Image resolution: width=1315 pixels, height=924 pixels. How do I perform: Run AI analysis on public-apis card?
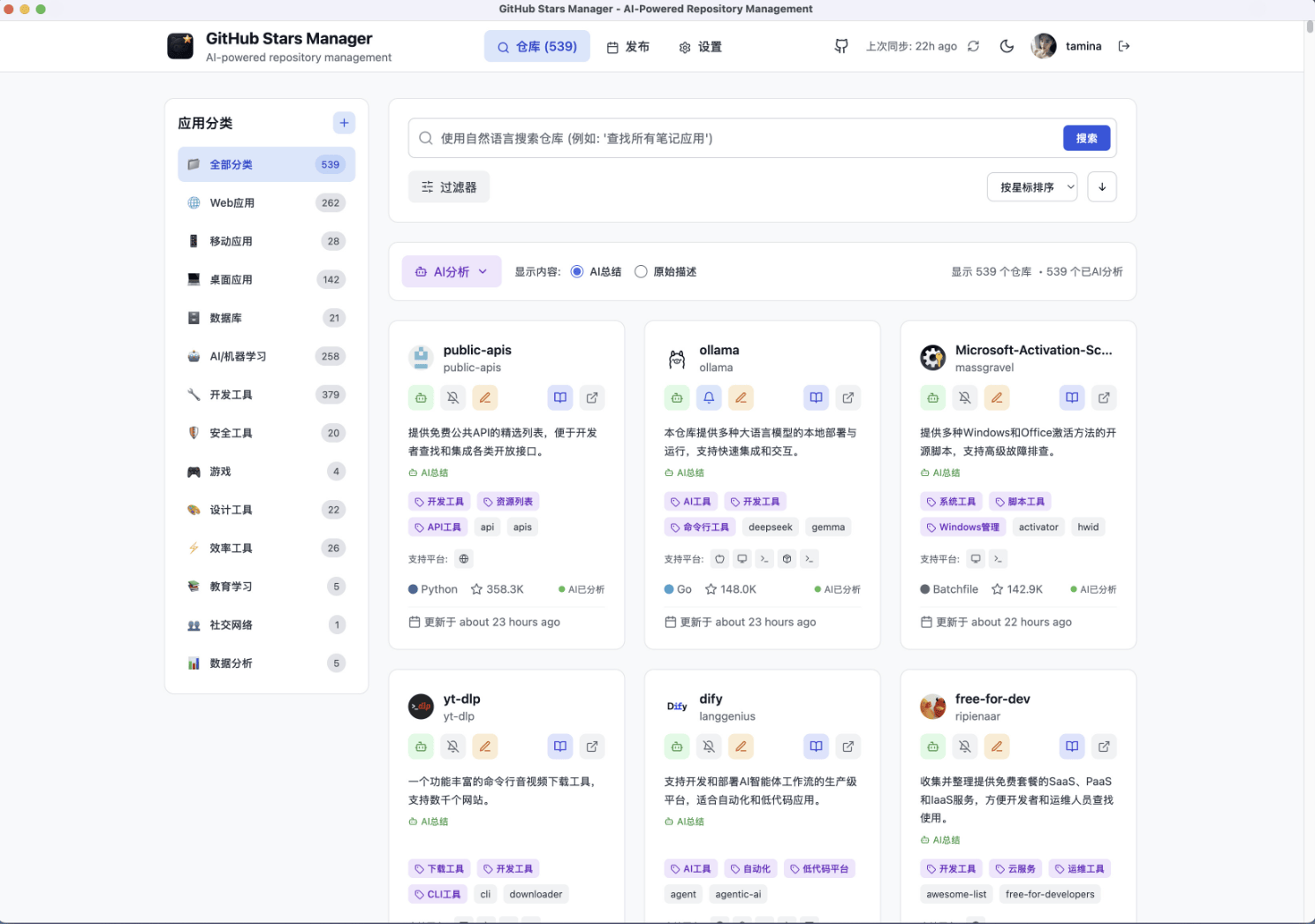[x=421, y=398]
